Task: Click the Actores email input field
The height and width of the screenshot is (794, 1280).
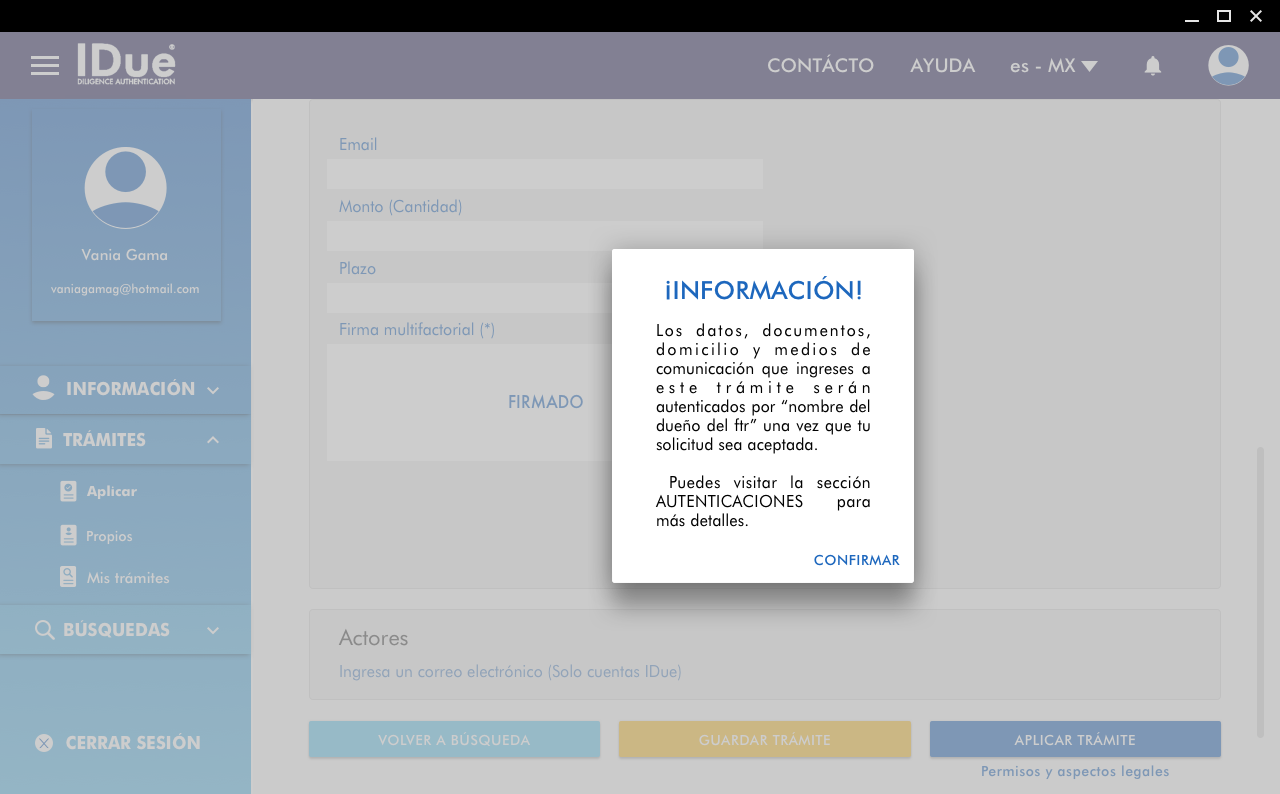Action: pyautogui.click(x=510, y=672)
